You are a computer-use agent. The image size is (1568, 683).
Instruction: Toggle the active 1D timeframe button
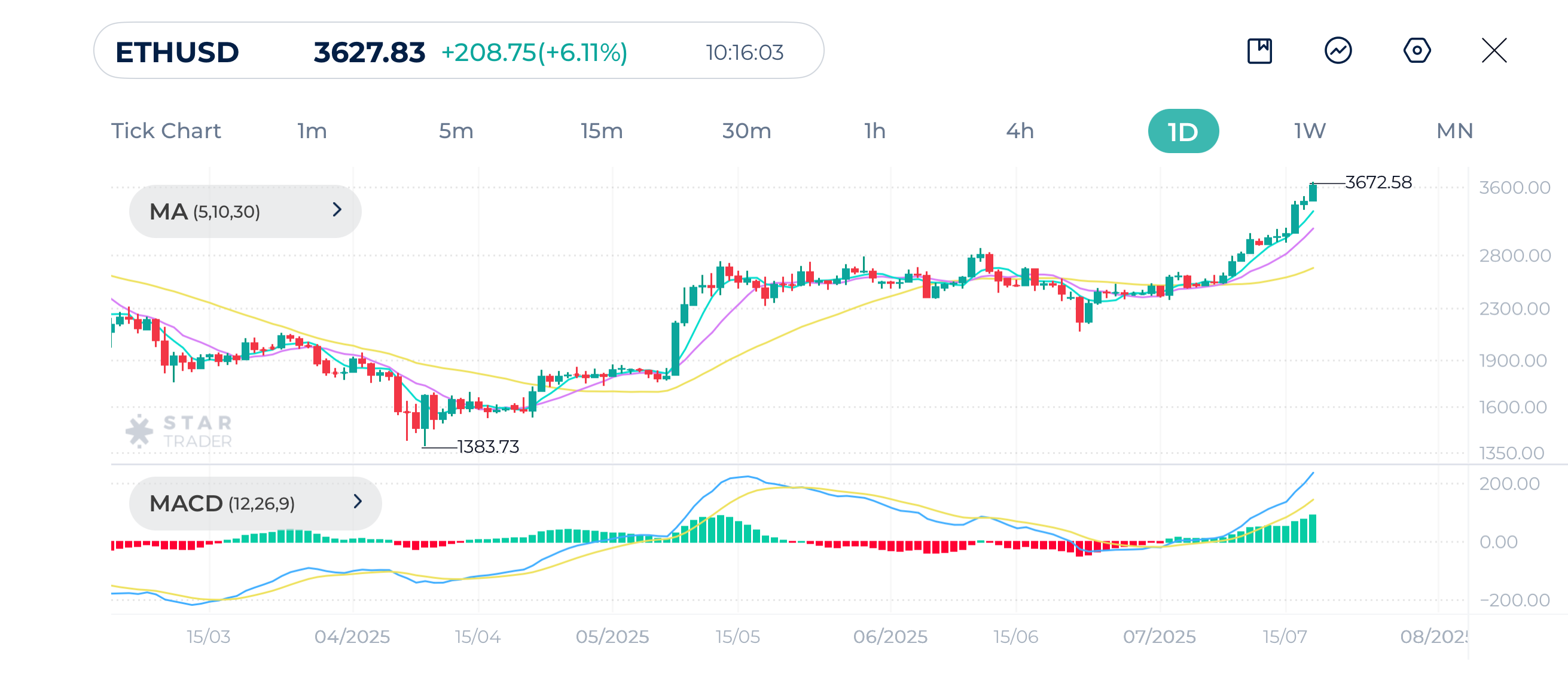point(1183,130)
